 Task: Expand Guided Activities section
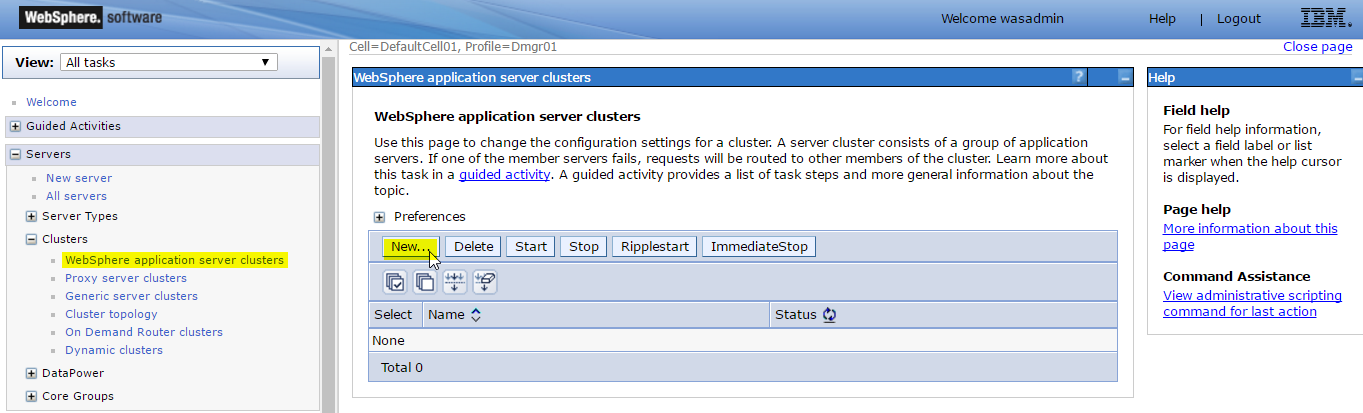[x=16, y=126]
